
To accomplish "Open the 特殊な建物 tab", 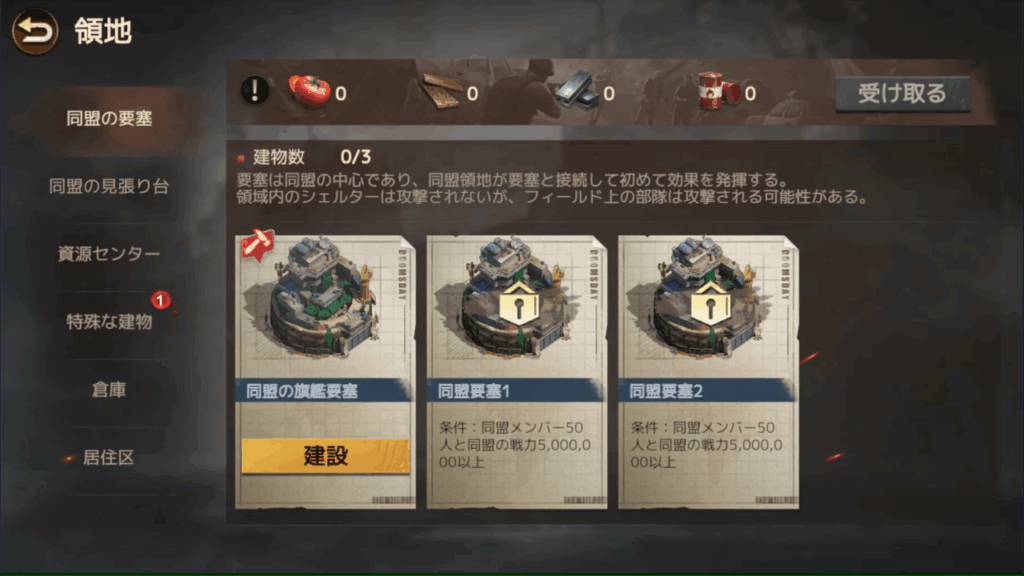I will pos(109,321).
